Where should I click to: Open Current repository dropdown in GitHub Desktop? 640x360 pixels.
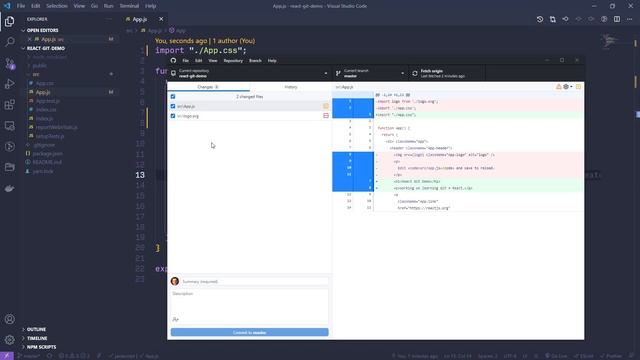coord(250,73)
